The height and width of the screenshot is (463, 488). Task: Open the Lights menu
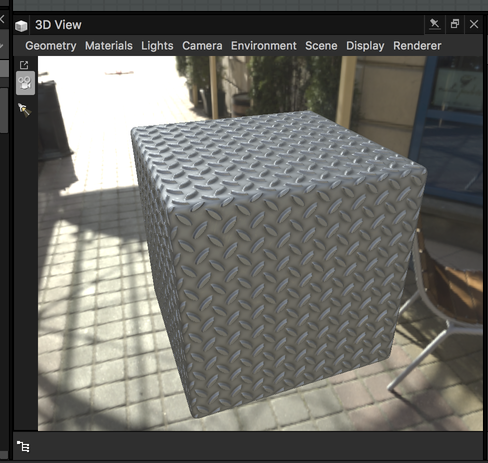[157, 46]
